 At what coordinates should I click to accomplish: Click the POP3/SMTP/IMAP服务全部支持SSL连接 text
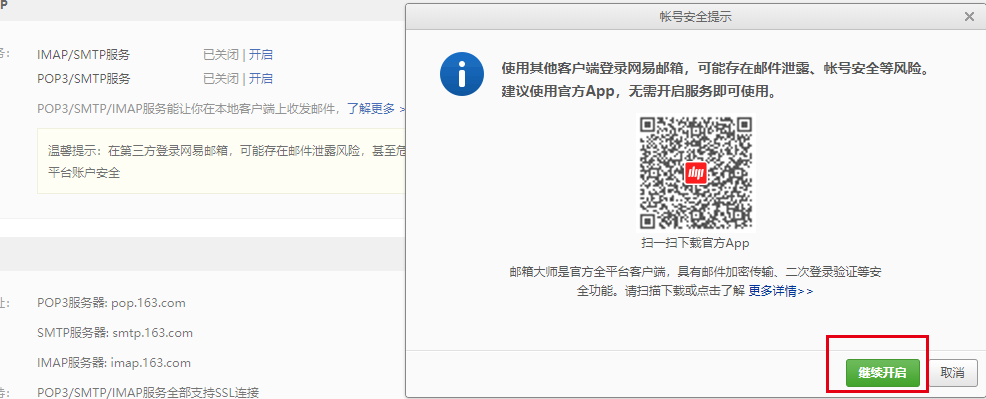(x=148, y=393)
